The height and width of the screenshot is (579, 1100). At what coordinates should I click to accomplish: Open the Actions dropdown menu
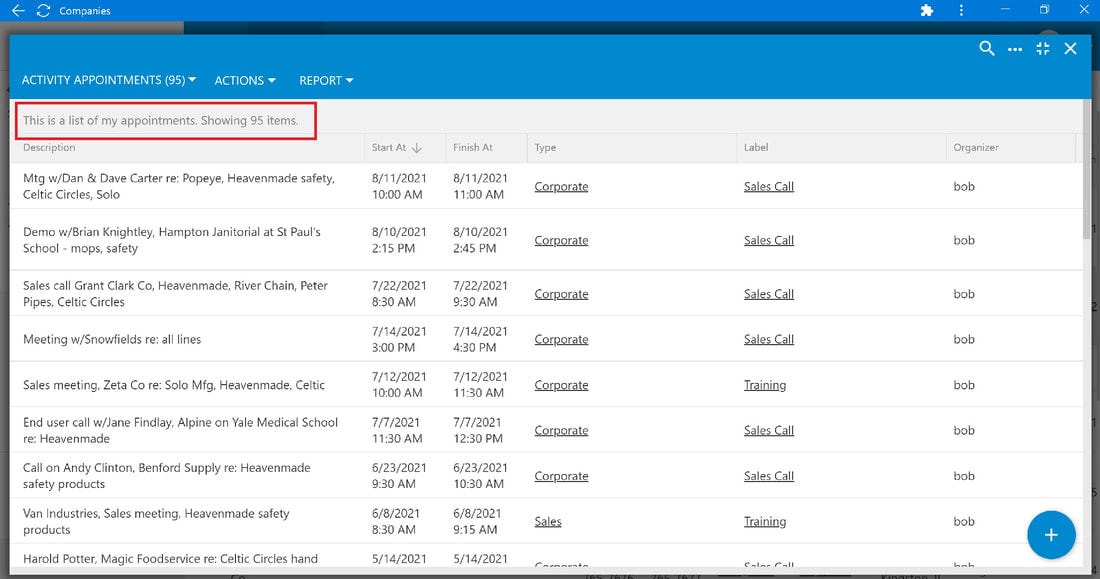[245, 81]
